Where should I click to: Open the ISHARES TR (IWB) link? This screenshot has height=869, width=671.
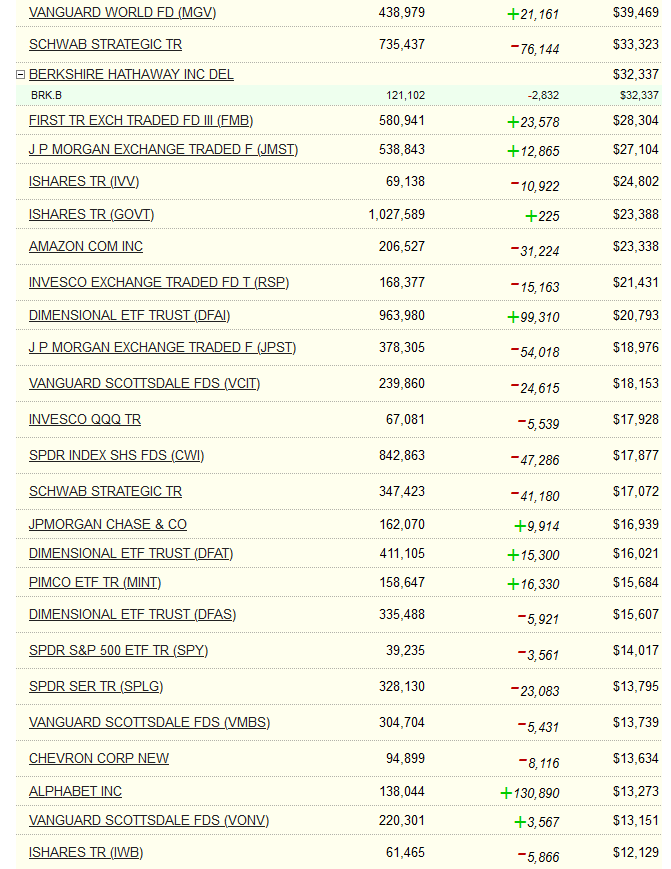(x=86, y=852)
